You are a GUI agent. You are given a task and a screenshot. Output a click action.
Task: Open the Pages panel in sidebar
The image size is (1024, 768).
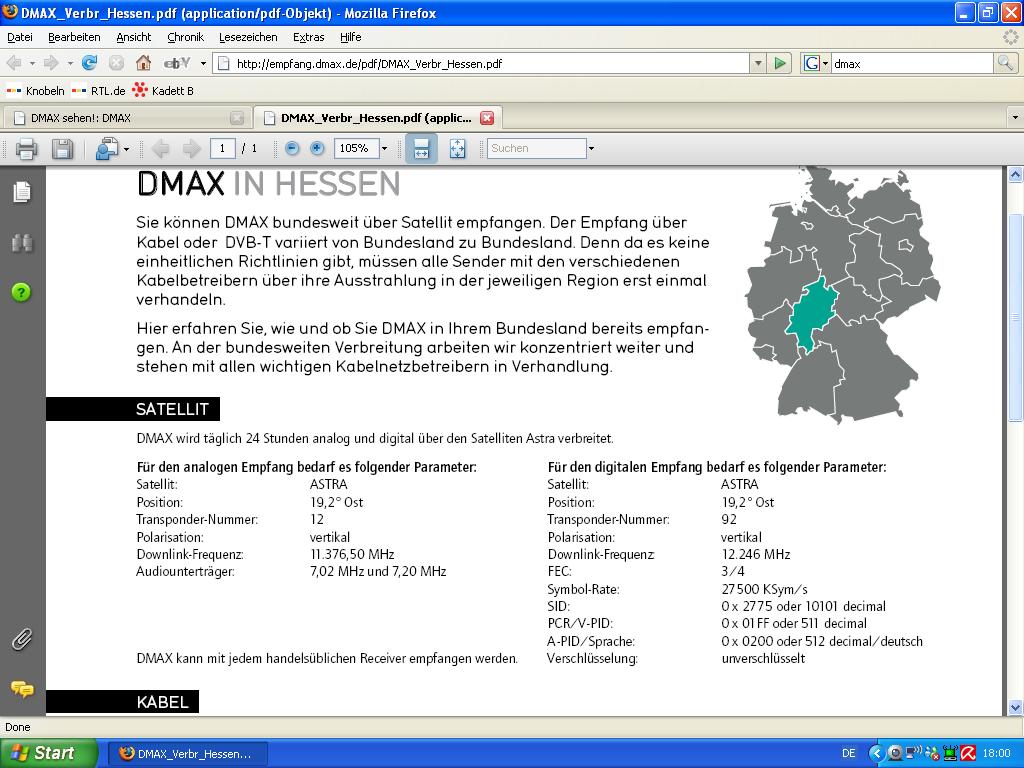pyautogui.click(x=22, y=192)
